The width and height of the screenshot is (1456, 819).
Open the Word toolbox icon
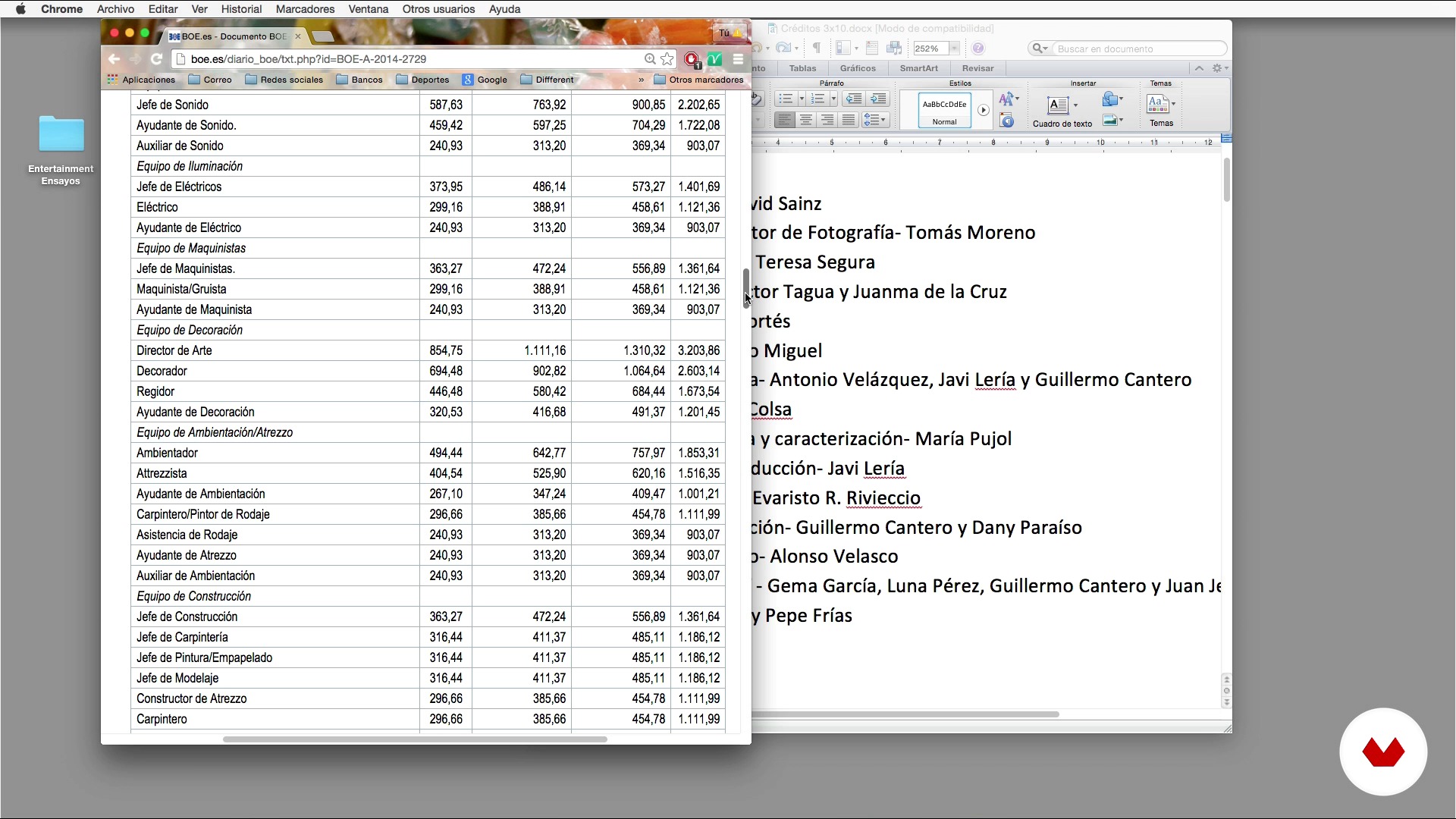point(872,48)
